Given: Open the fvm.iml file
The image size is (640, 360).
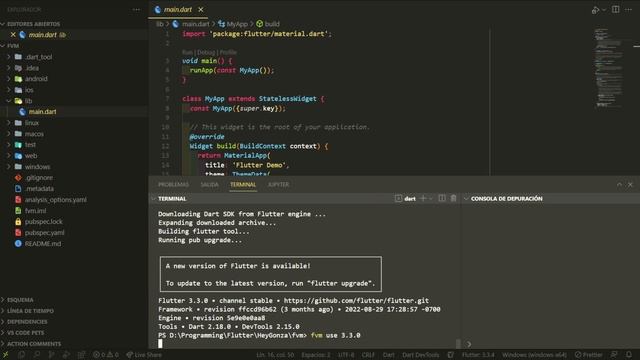Looking at the screenshot, I should coord(35,211).
